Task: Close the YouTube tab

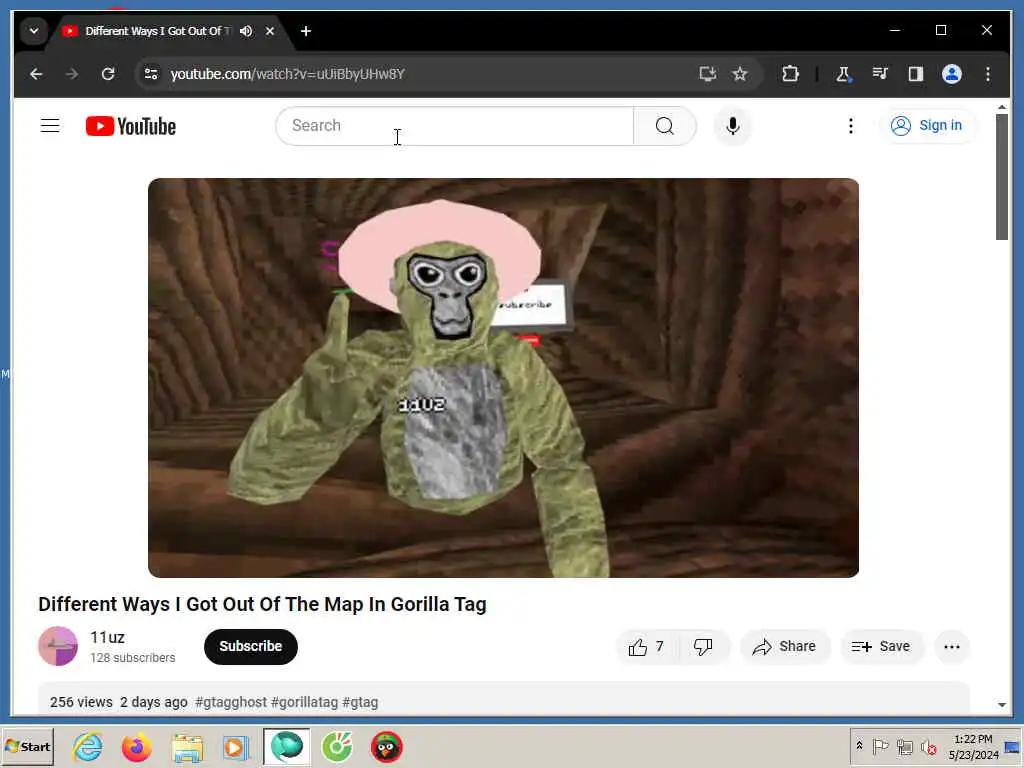Action: 270,31
